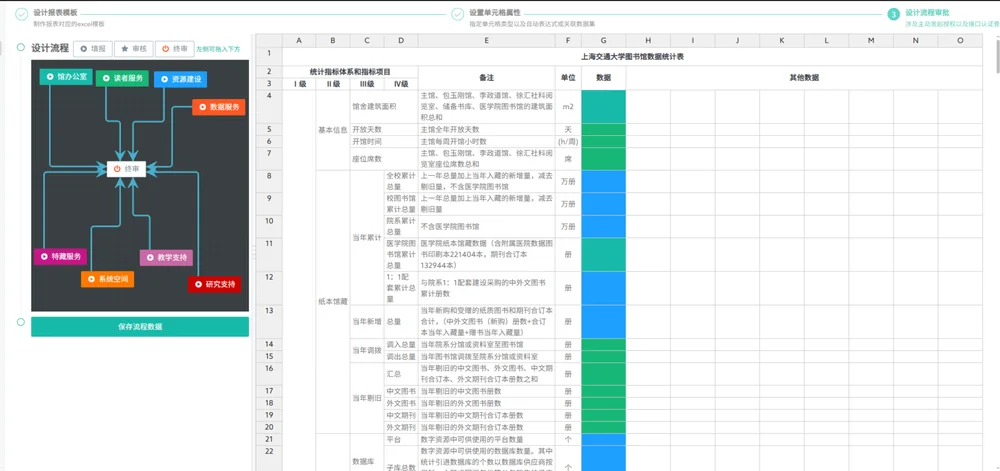Screen dimensions: 1000x471
Task: Click the 调入总量 cell
Action: point(401,344)
